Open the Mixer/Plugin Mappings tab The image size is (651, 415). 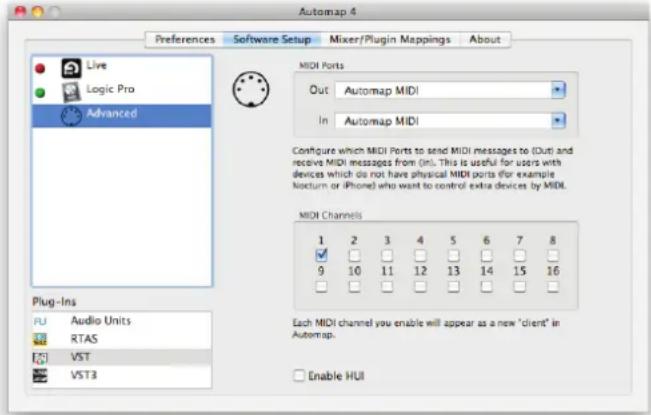tap(390, 39)
